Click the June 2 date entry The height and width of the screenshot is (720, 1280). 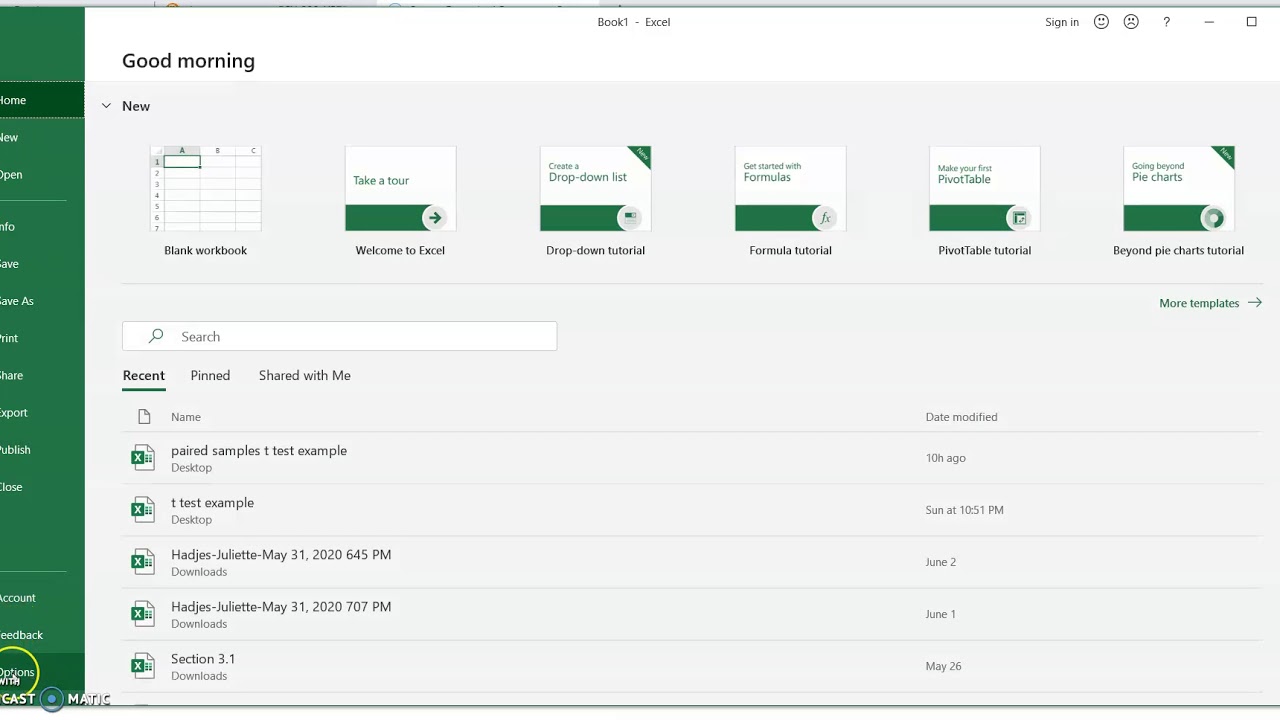click(x=940, y=562)
